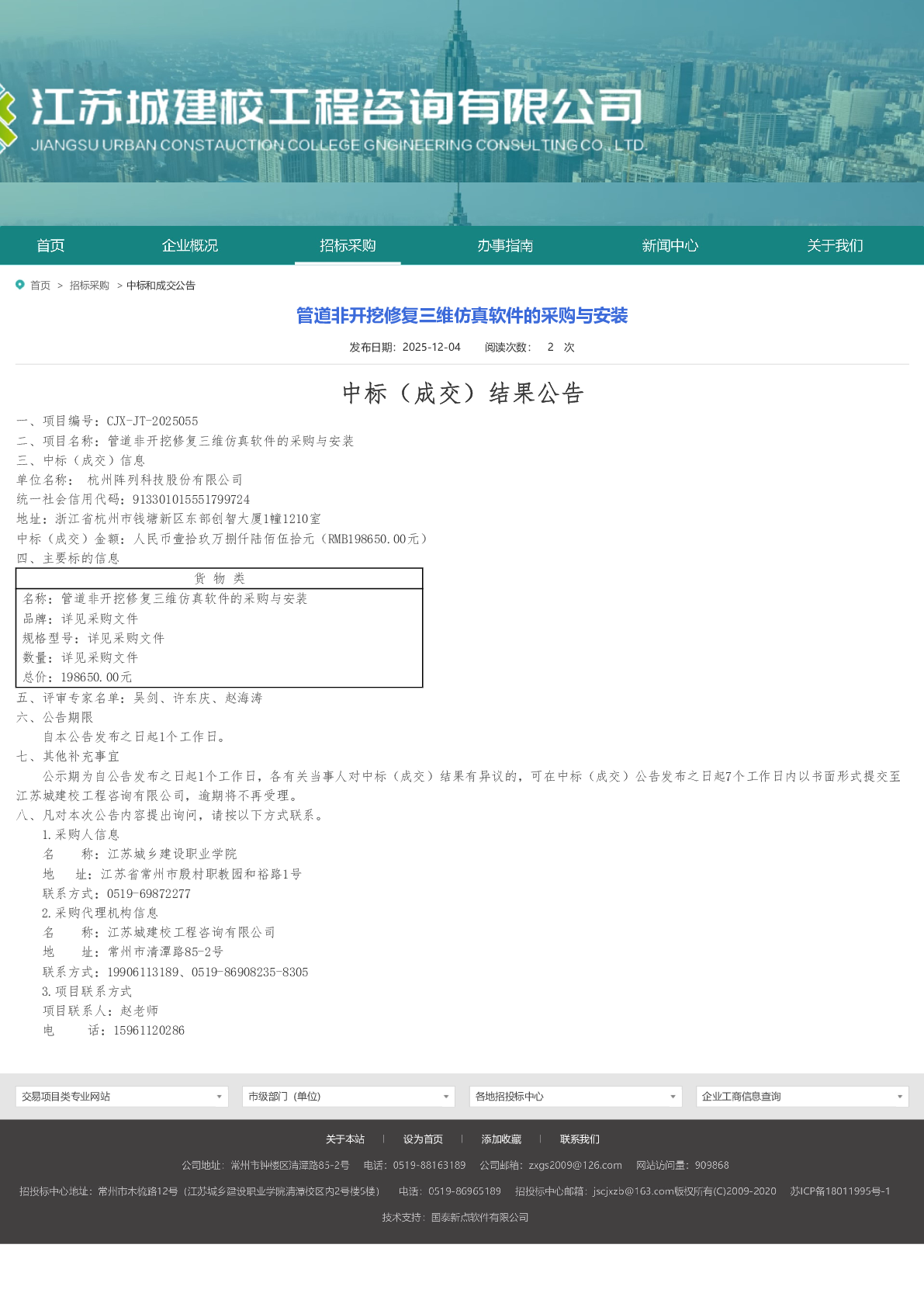
Task: Click the 添加收藏 footer link
Action: point(501,1139)
